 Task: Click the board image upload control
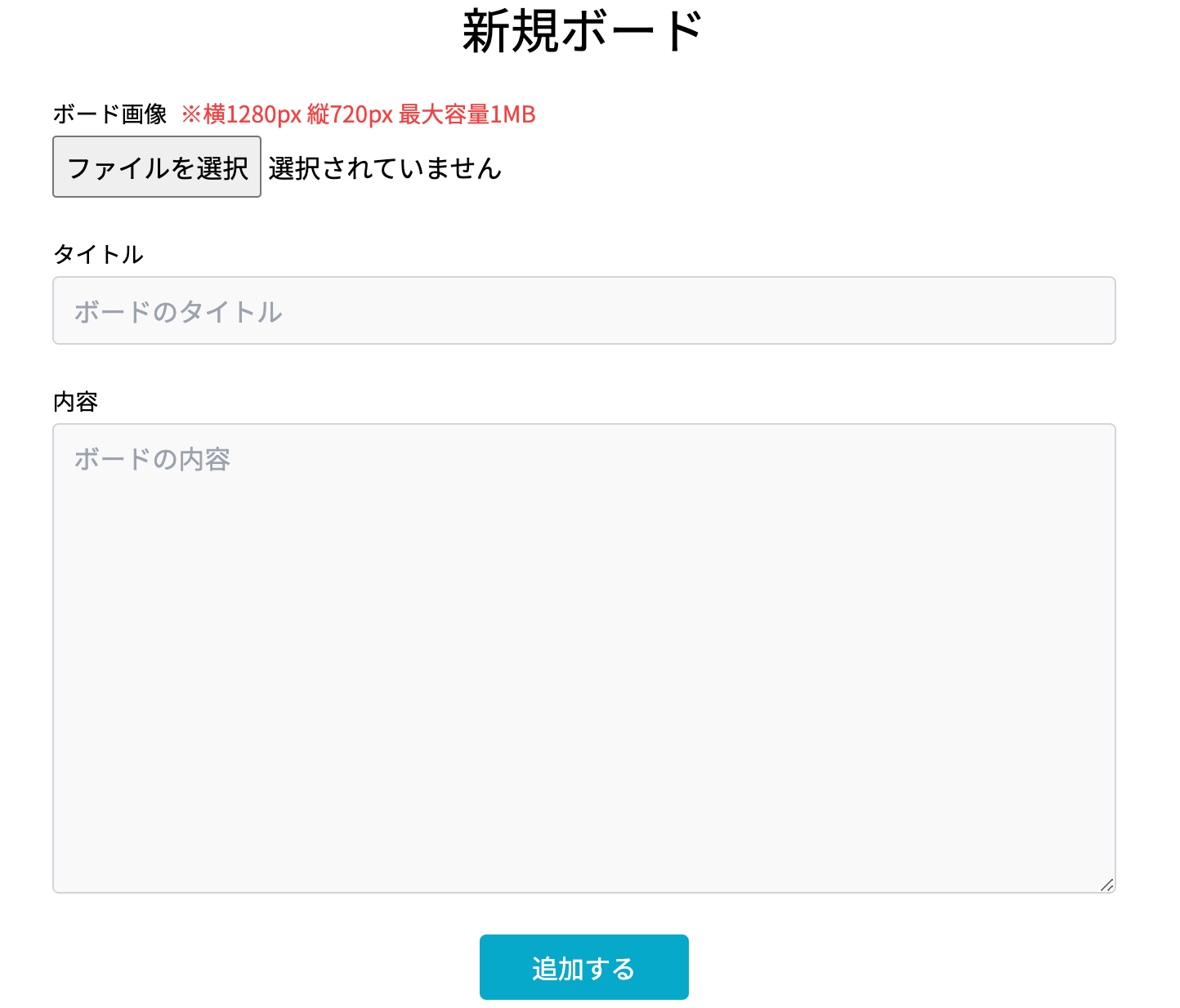pos(156,167)
